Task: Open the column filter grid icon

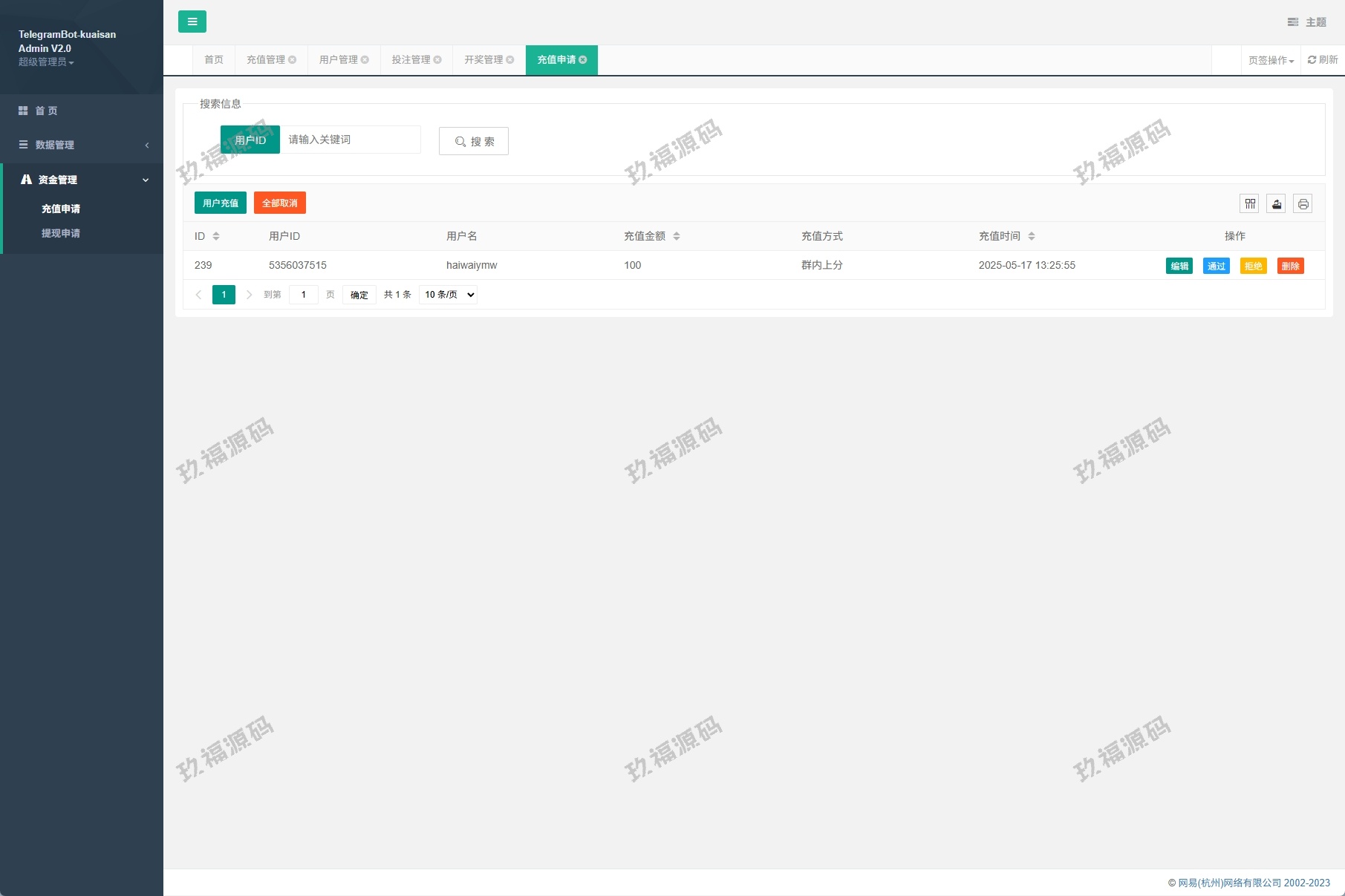Action: coord(1250,203)
